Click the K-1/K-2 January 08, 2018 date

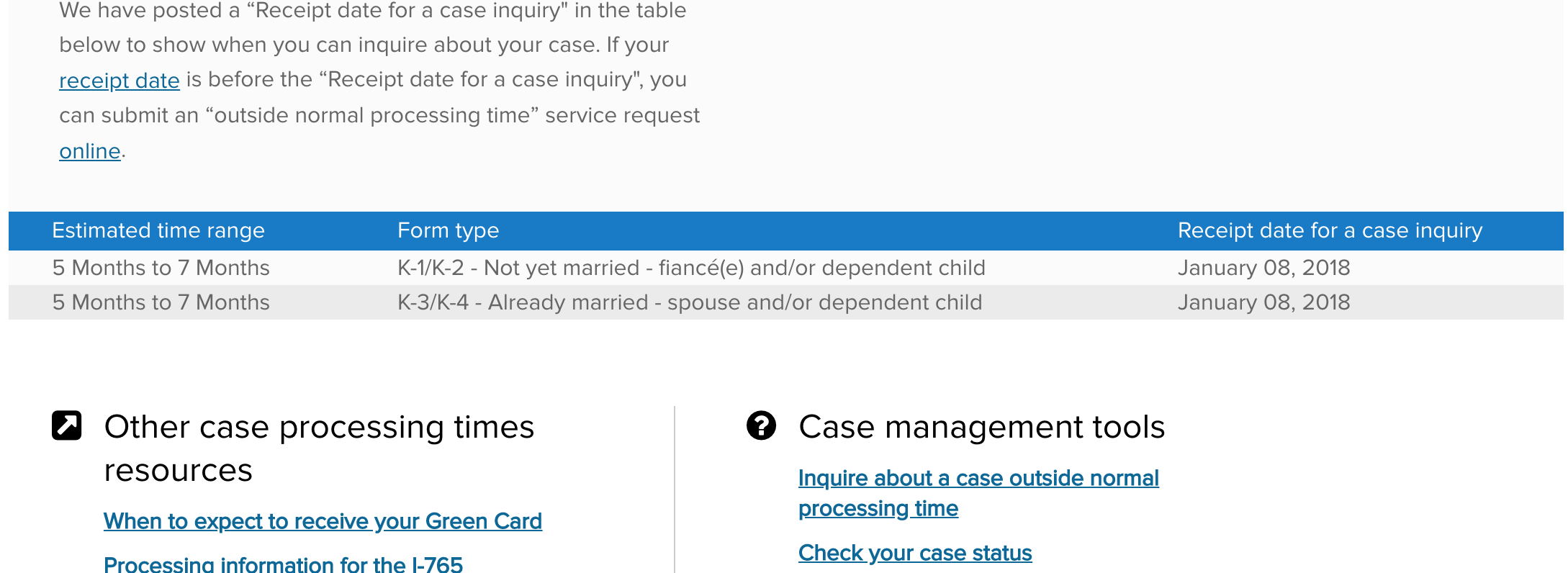(x=1263, y=268)
